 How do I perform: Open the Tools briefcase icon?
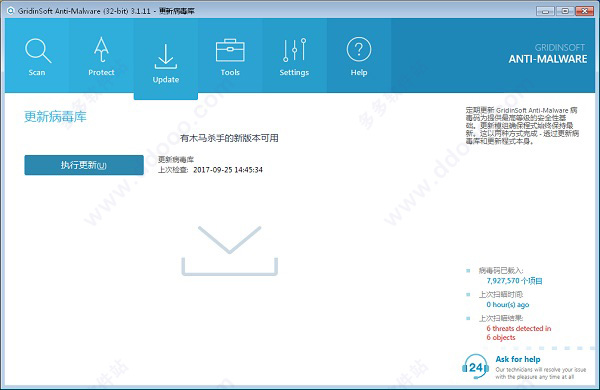230,50
